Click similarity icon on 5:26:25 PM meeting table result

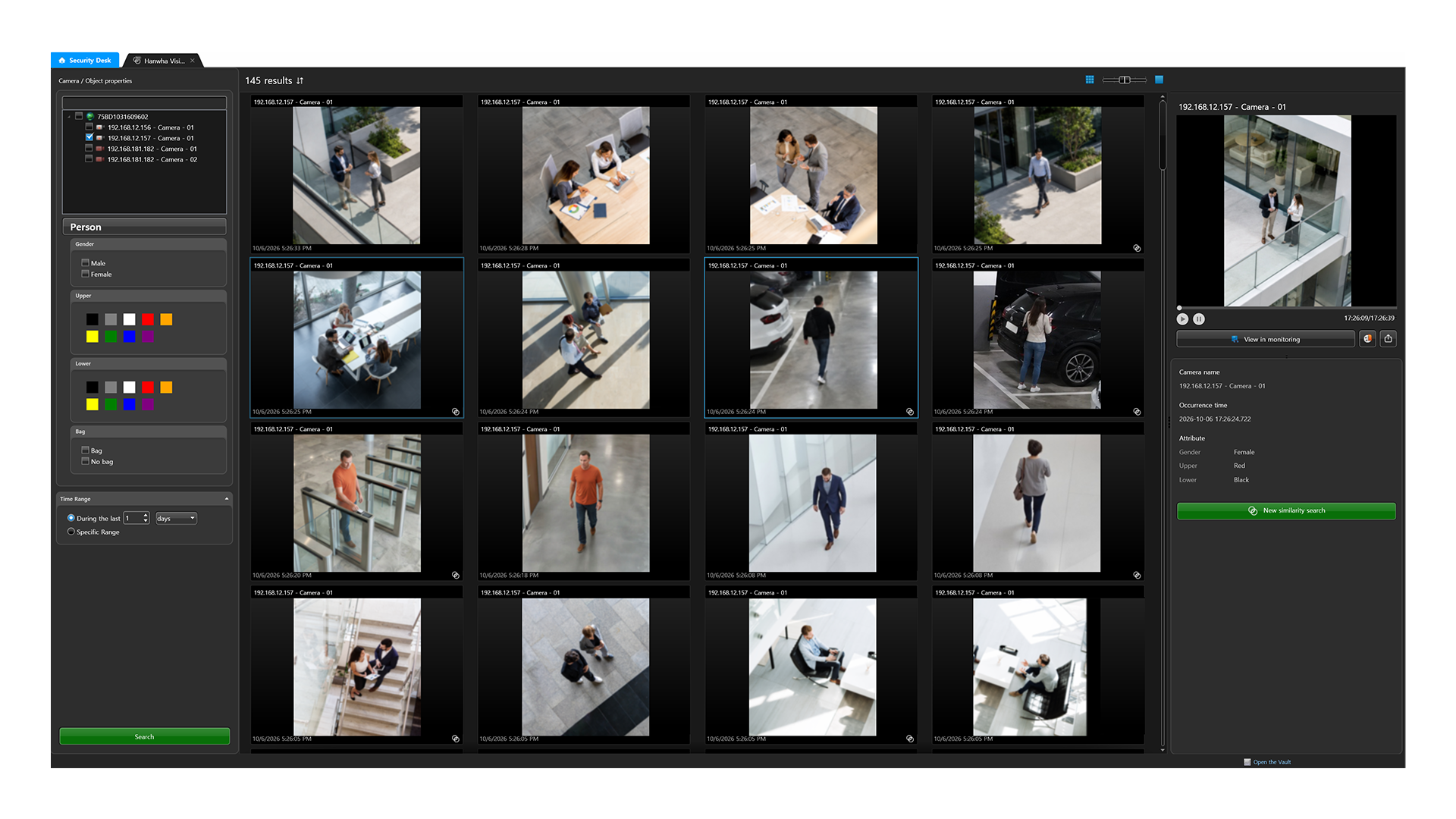(456, 412)
